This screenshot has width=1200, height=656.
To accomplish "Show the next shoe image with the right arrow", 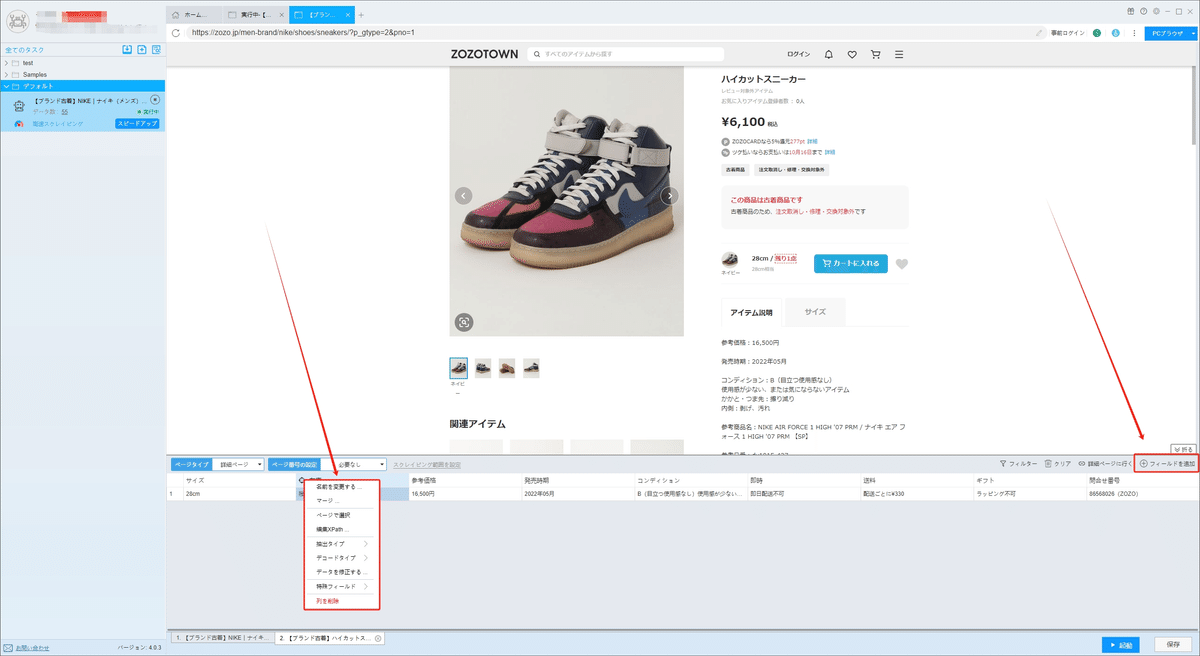I will [x=670, y=196].
